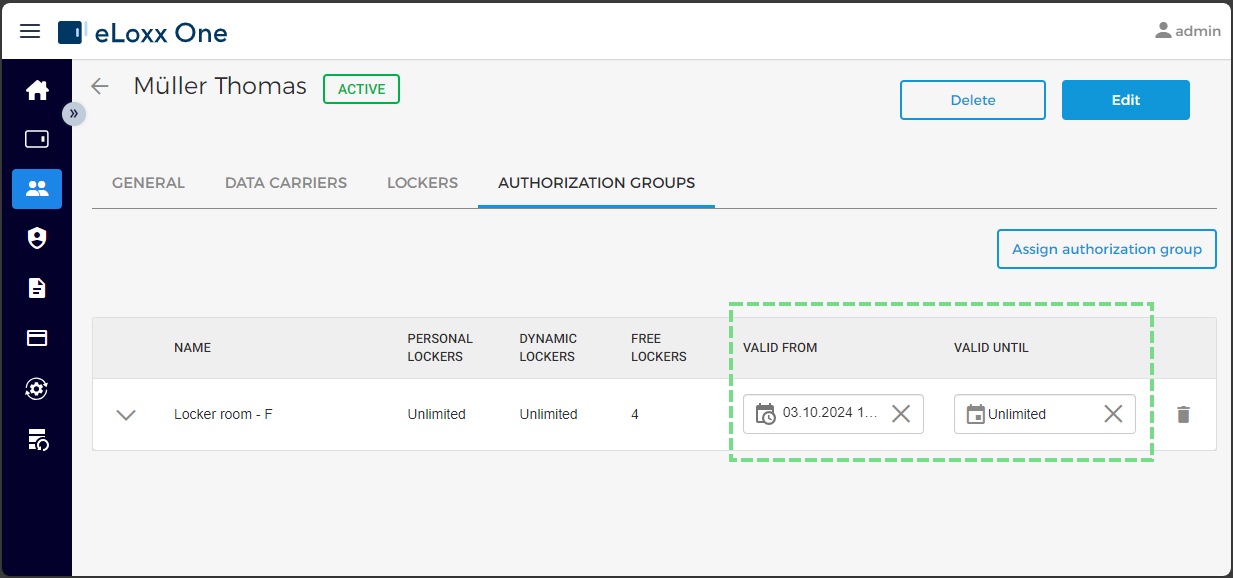
Task: Clear the Valid From date with X
Action: point(901,414)
